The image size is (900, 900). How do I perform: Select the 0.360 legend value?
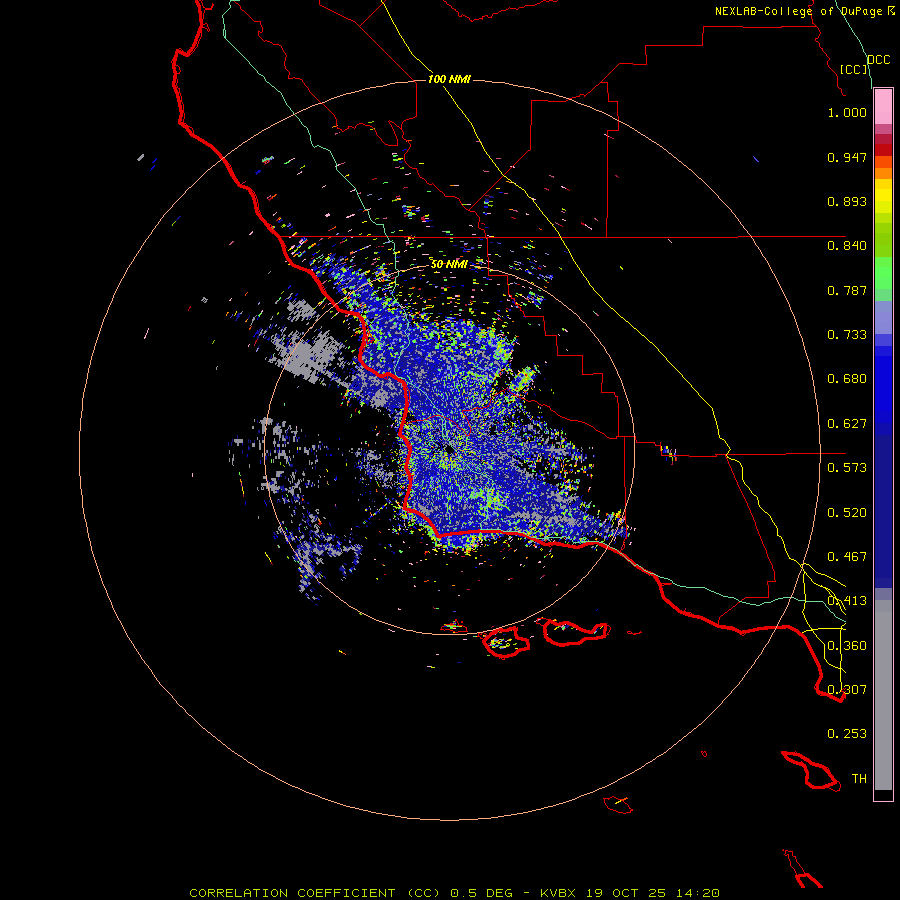847,646
